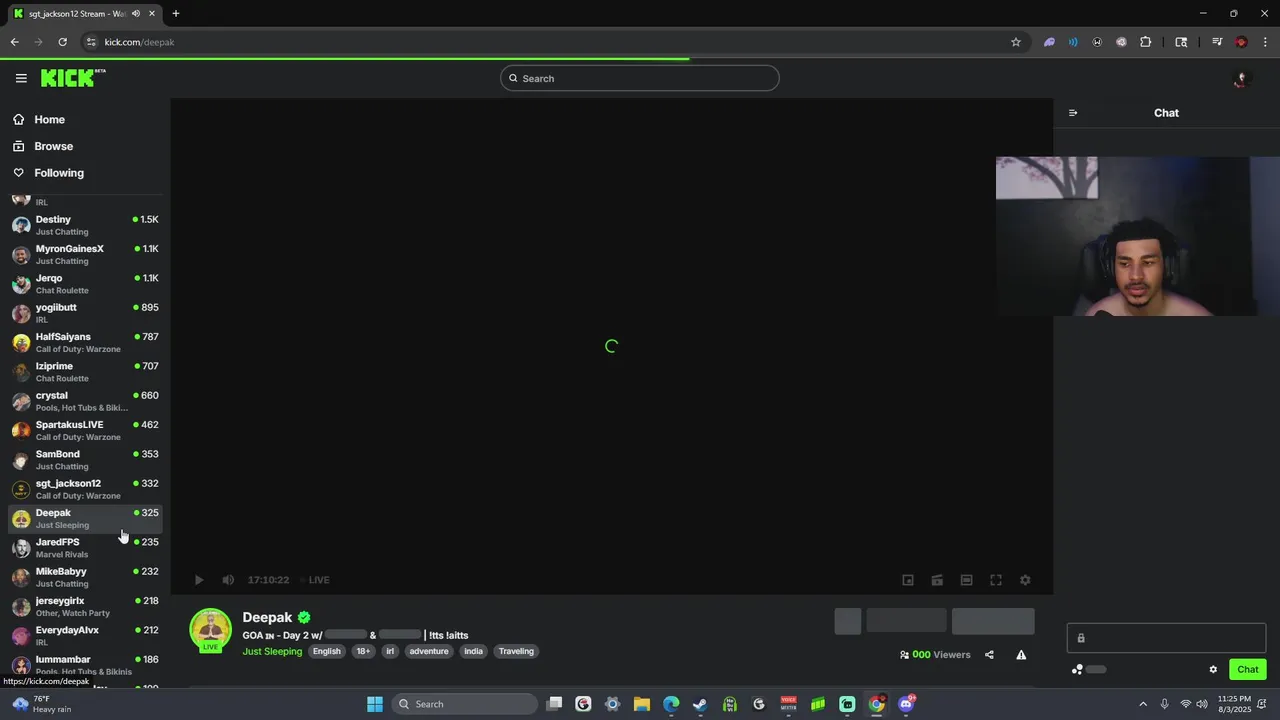This screenshot has width=1280, height=720.
Task: Open yogiibutt's channel in sidebar
Action: [x=85, y=313]
